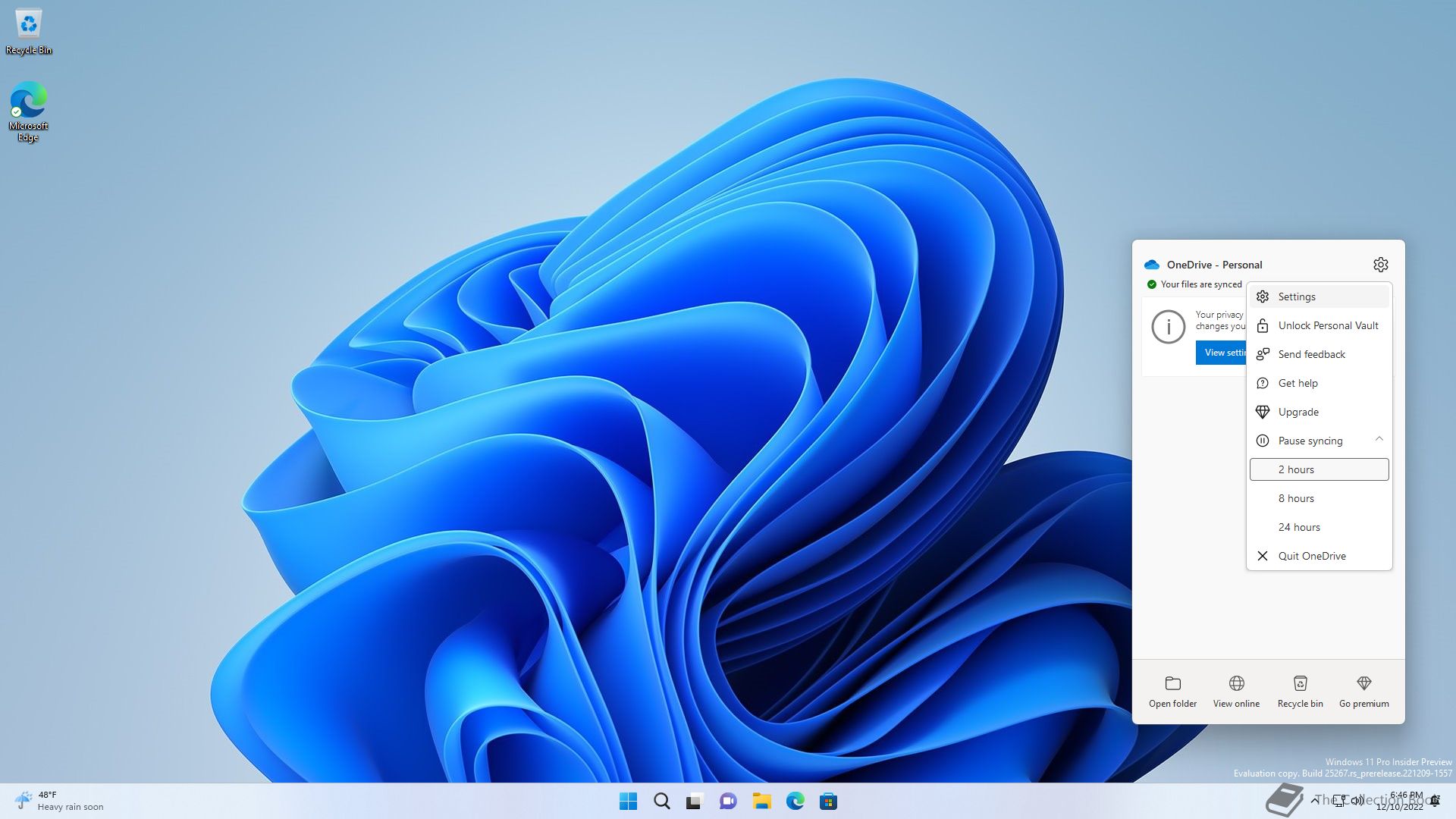Click the question mark Get help icon
Image resolution: width=1456 pixels, height=819 pixels.
[x=1262, y=383]
